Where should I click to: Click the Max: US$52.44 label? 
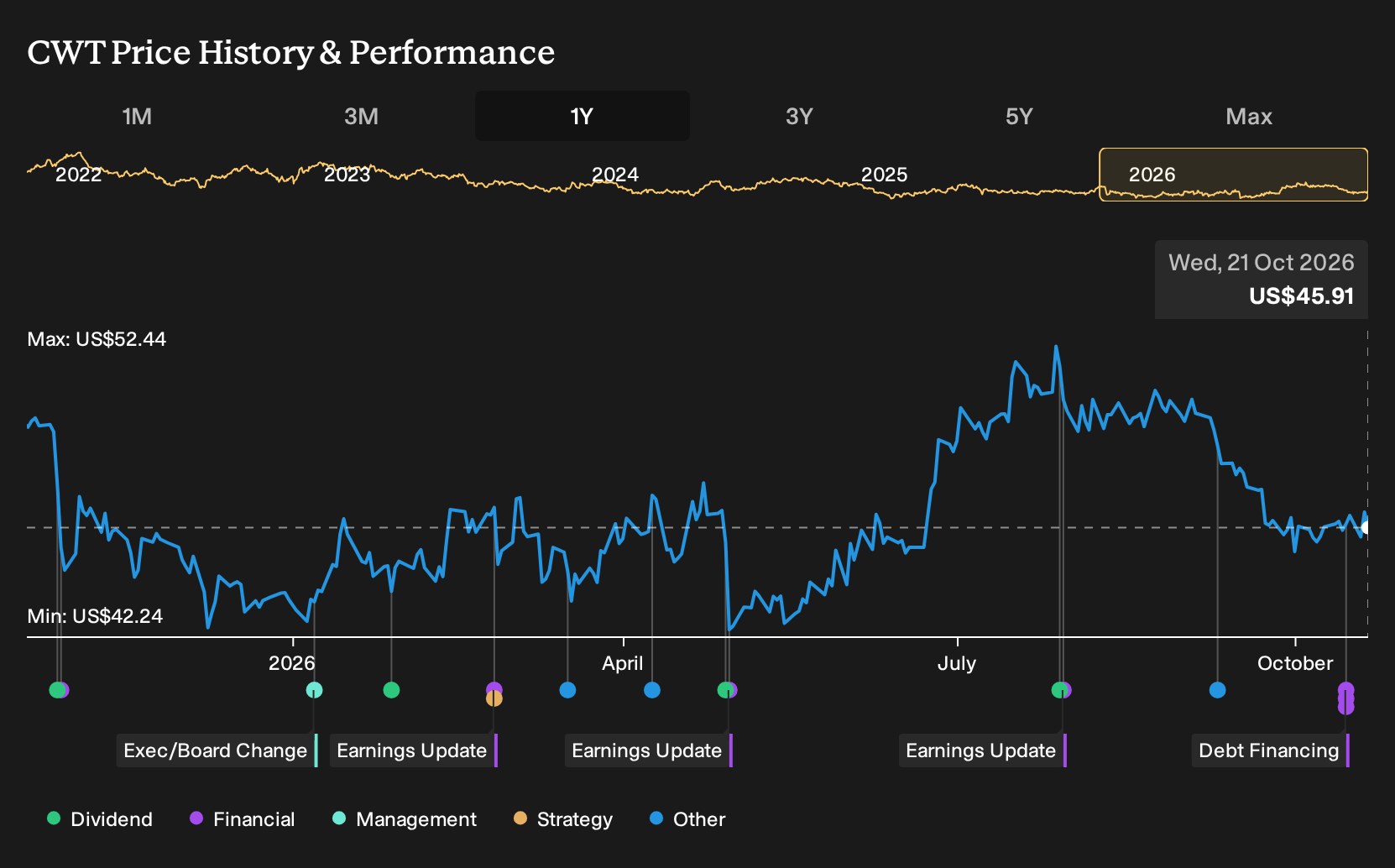[97, 339]
